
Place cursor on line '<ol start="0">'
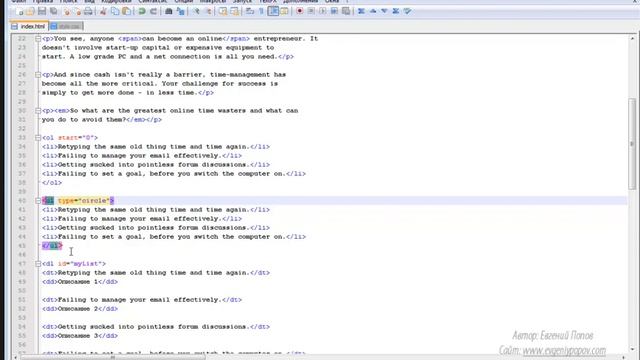tap(70, 138)
